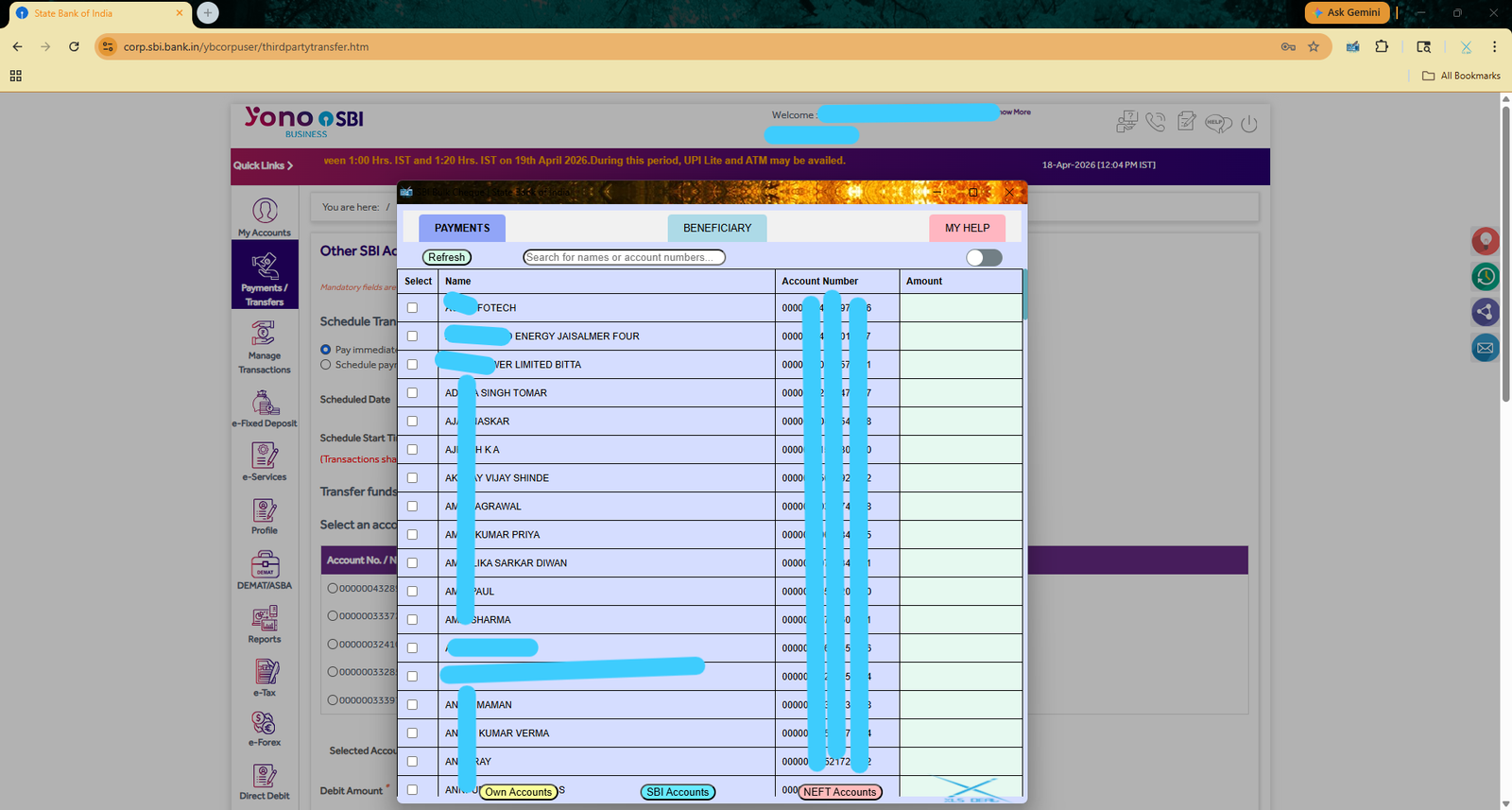Tick the checkbox for SINGH TOMAR row
This screenshot has height=810, width=1512.
click(x=412, y=393)
